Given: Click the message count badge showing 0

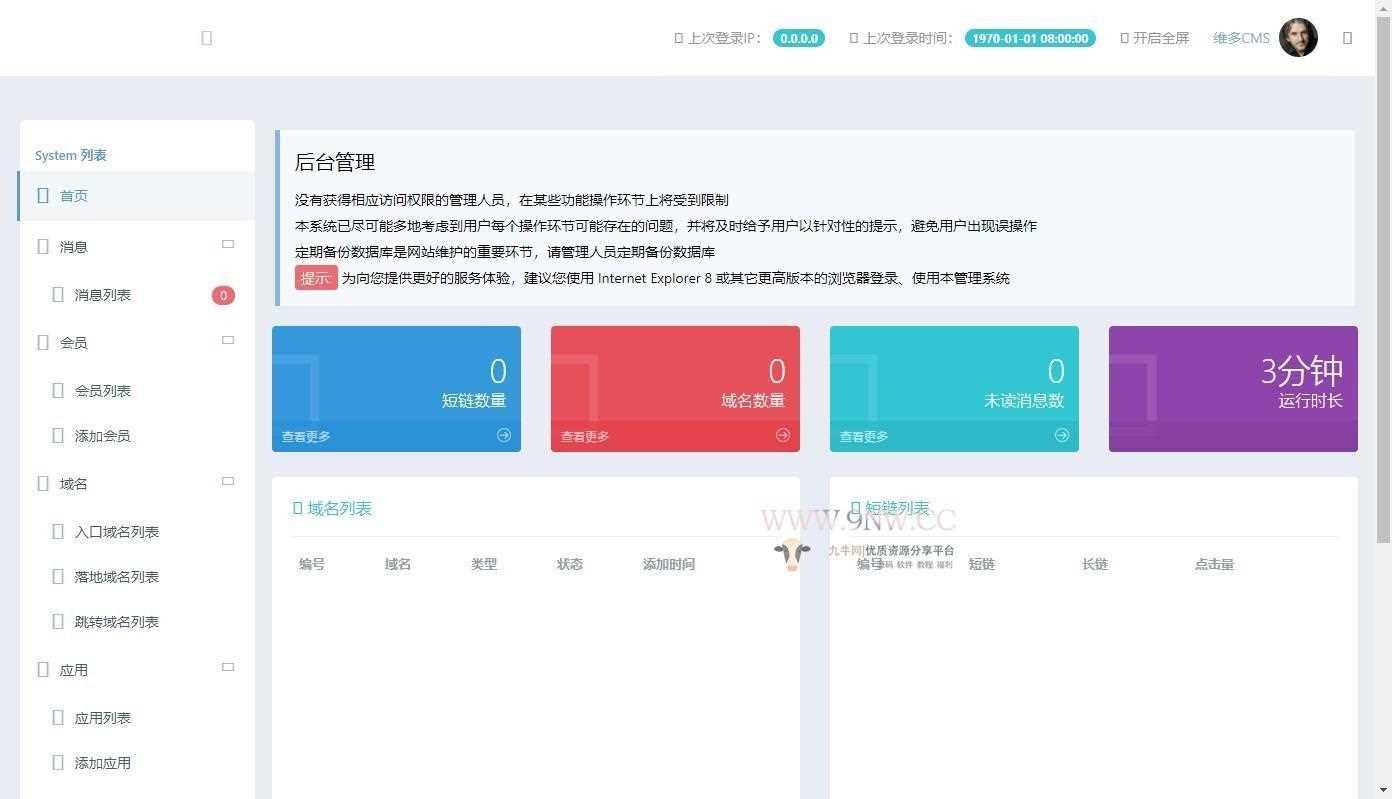Looking at the screenshot, I should pyautogui.click(x=223, y=295).
